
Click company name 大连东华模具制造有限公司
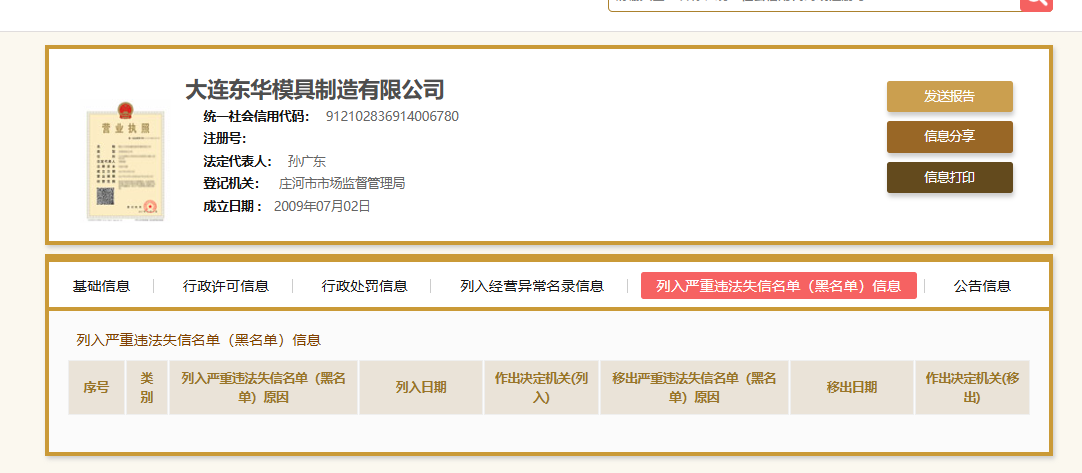[x=315, y=90]
